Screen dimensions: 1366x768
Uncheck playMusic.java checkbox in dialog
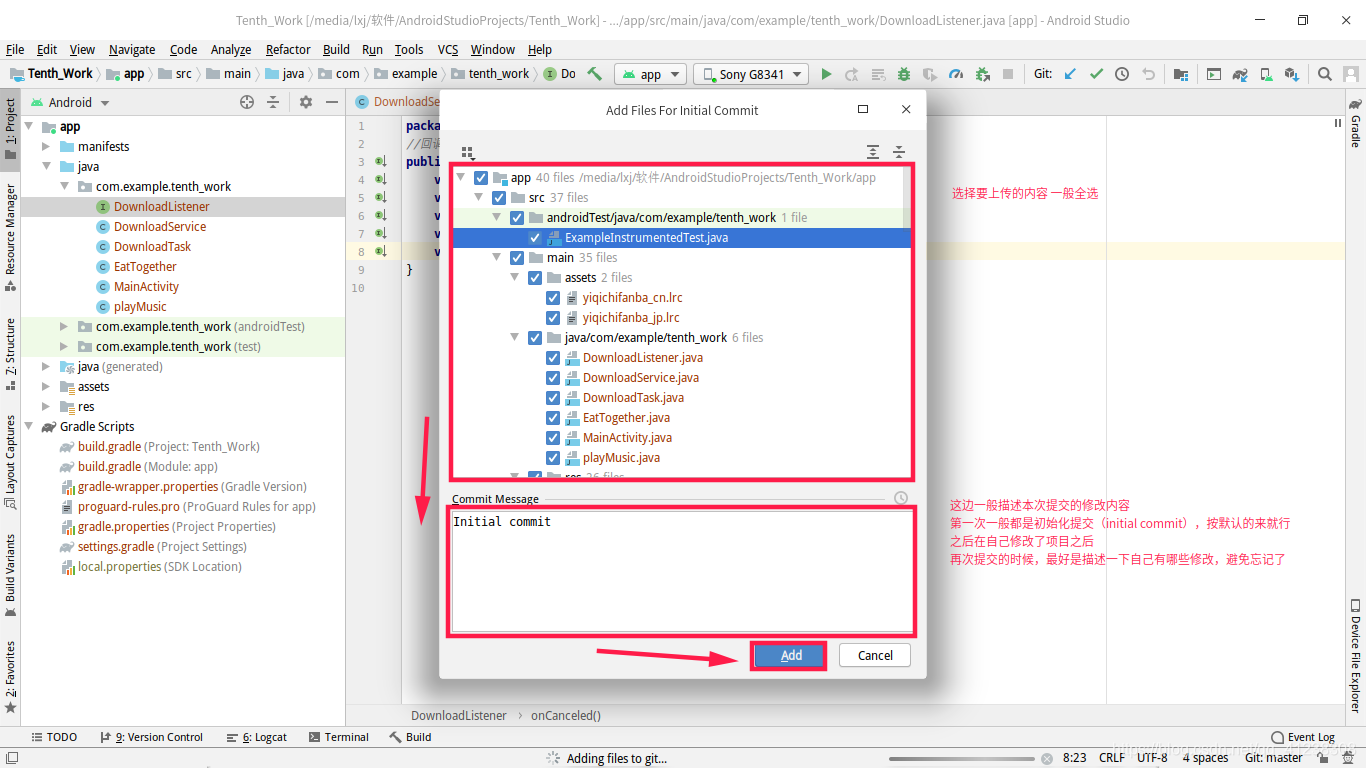click(553, 458)
